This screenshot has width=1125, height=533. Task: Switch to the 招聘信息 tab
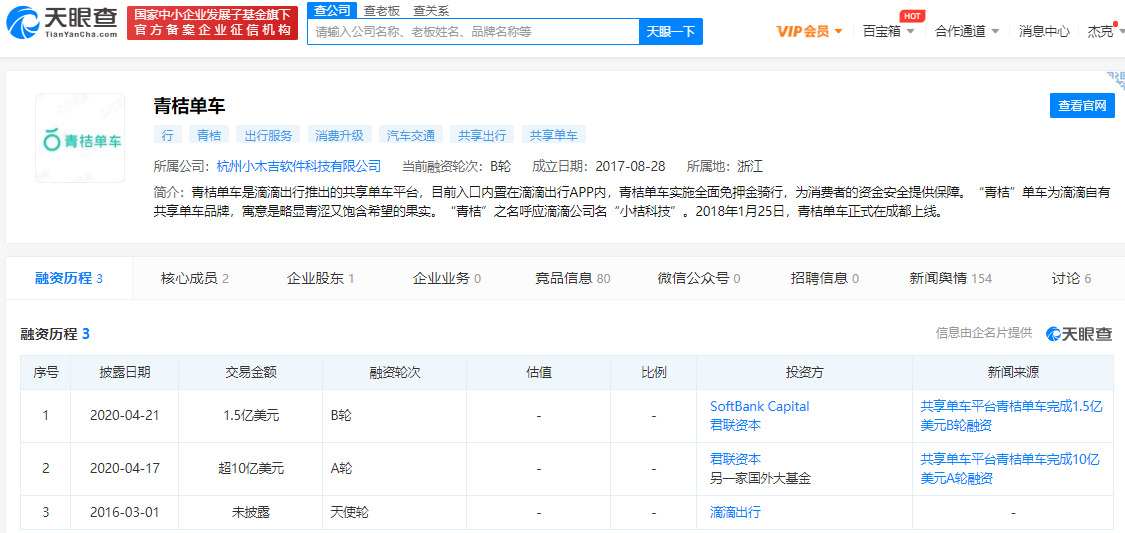824,278
